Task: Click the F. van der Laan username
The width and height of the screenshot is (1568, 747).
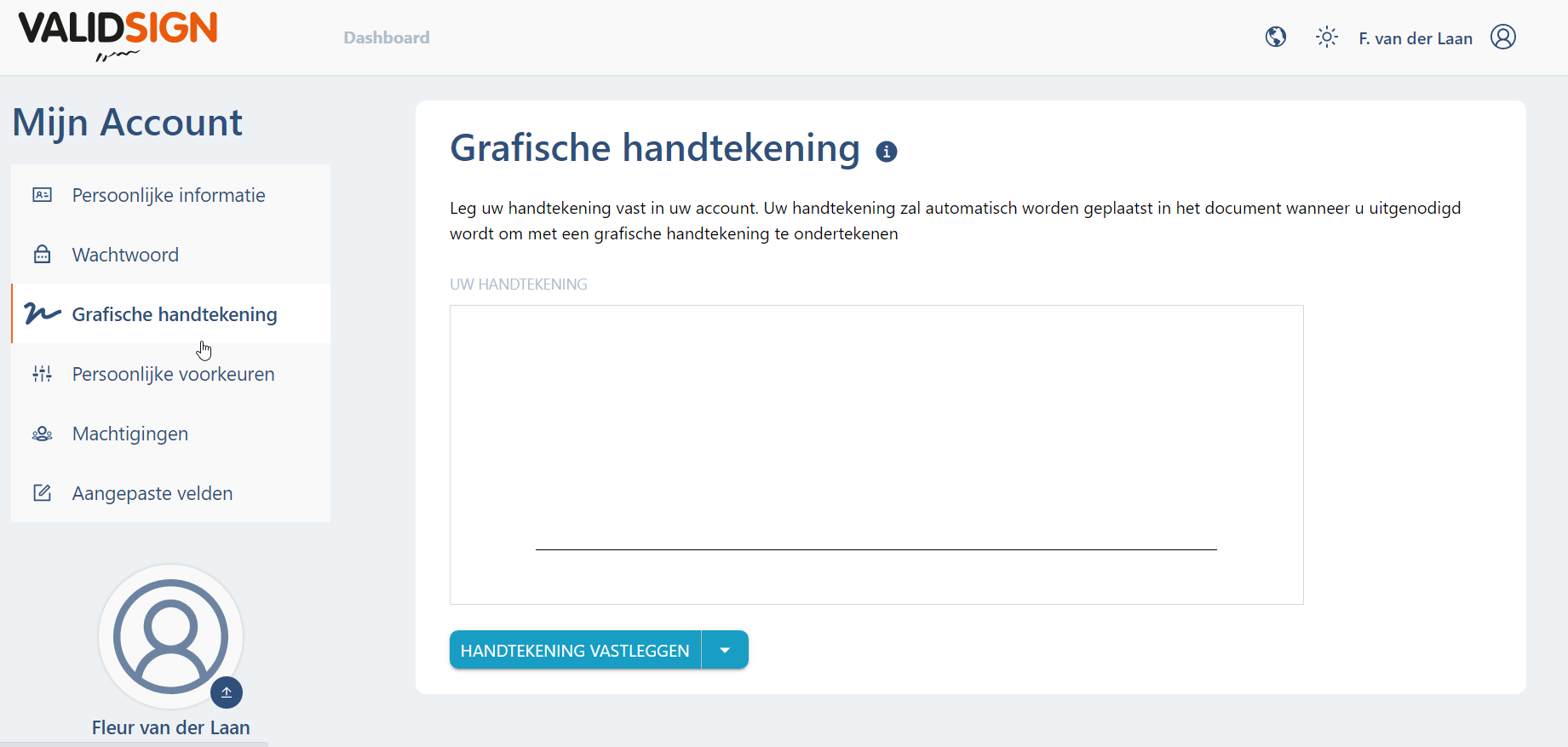Action: 1416,38
